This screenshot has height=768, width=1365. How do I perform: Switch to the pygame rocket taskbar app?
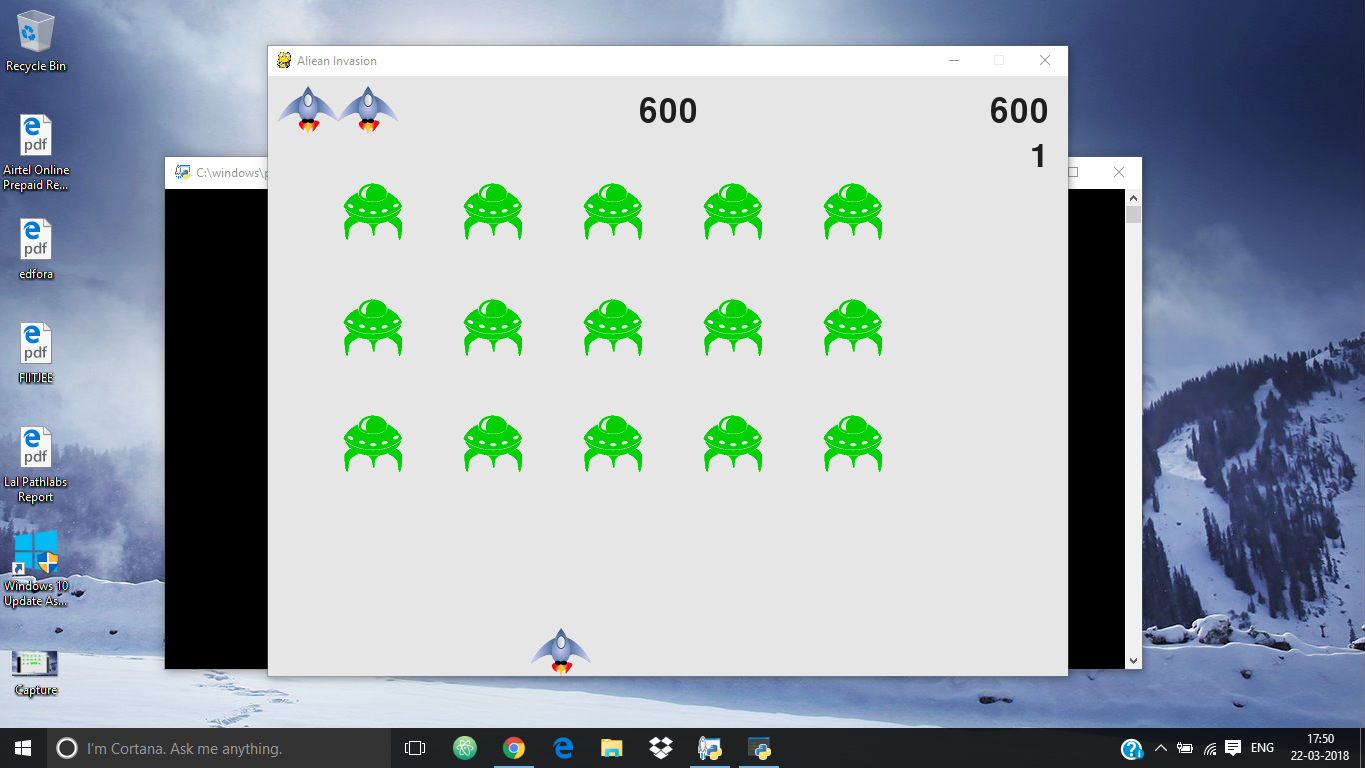click(710, 748)
